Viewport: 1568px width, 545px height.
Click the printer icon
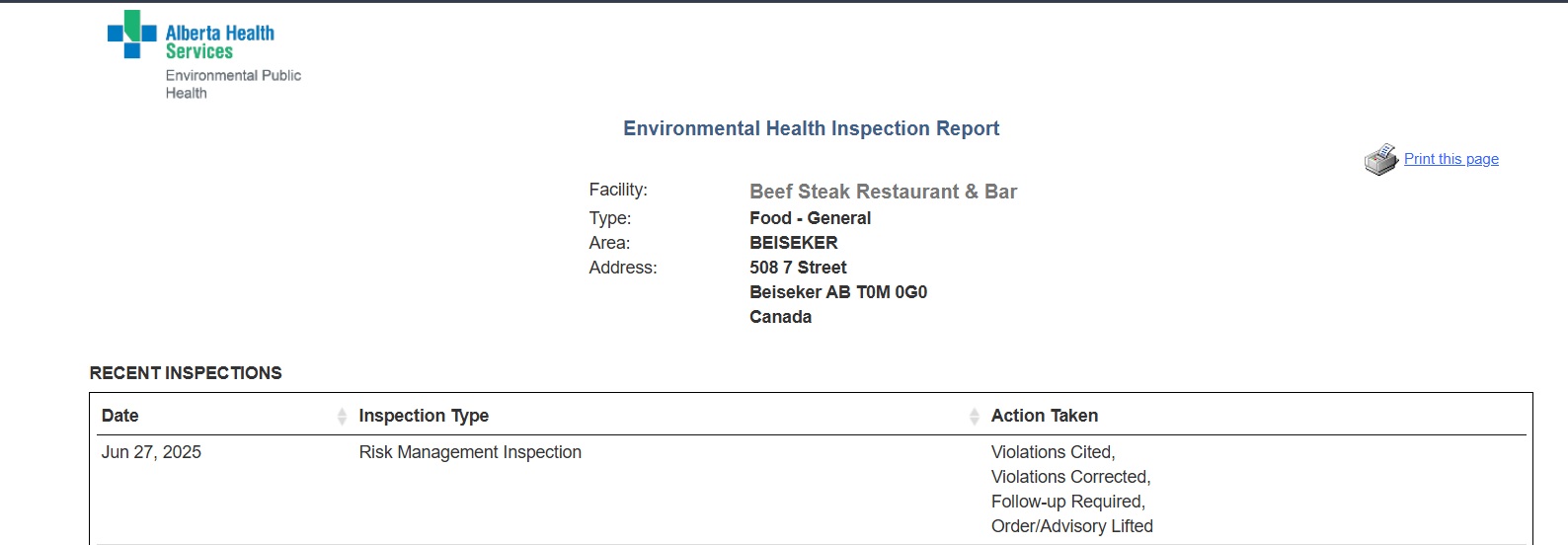click(1381, 159)
